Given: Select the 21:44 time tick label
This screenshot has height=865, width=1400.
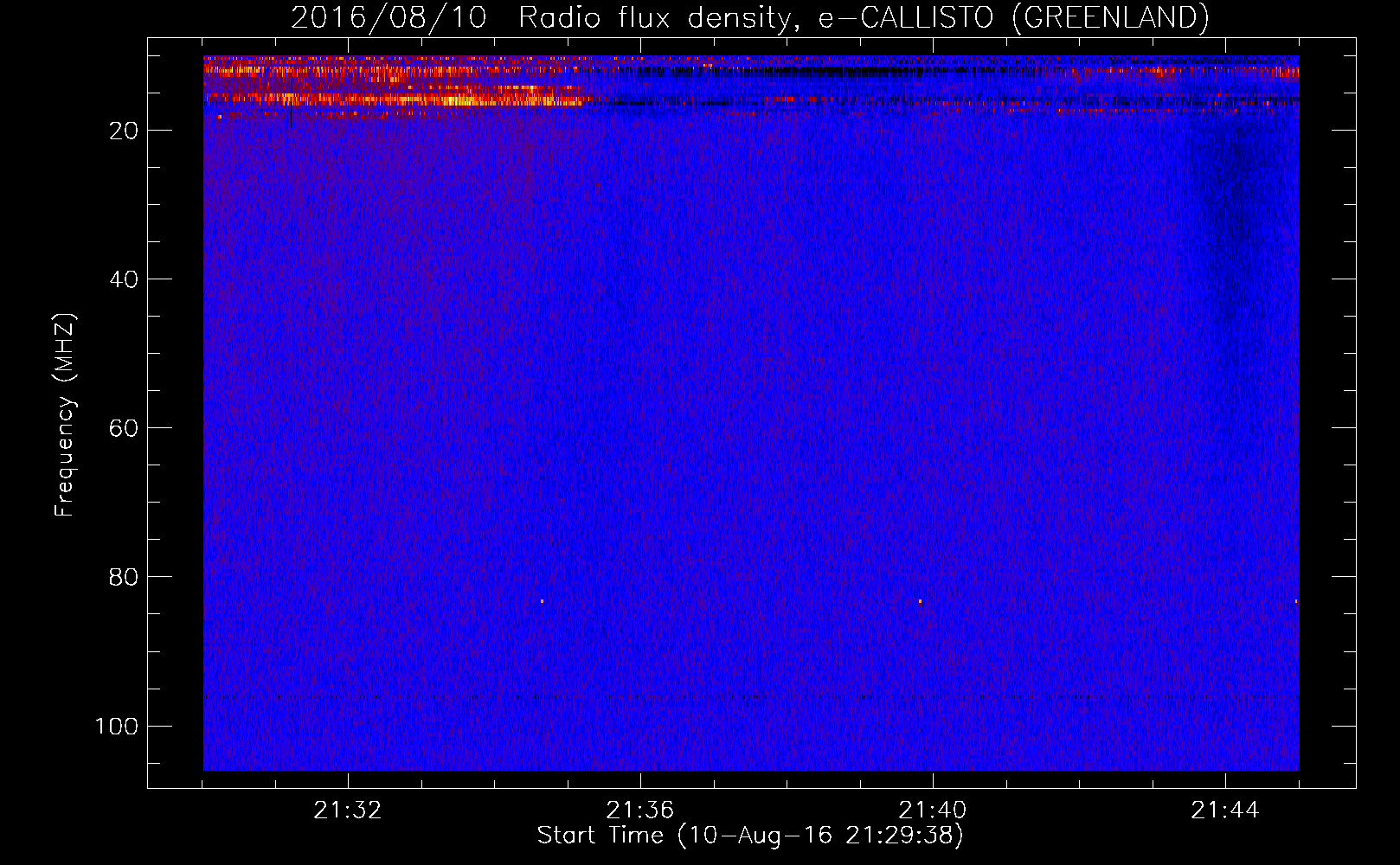Looking at the screenshot, I should click(1225, 810).
